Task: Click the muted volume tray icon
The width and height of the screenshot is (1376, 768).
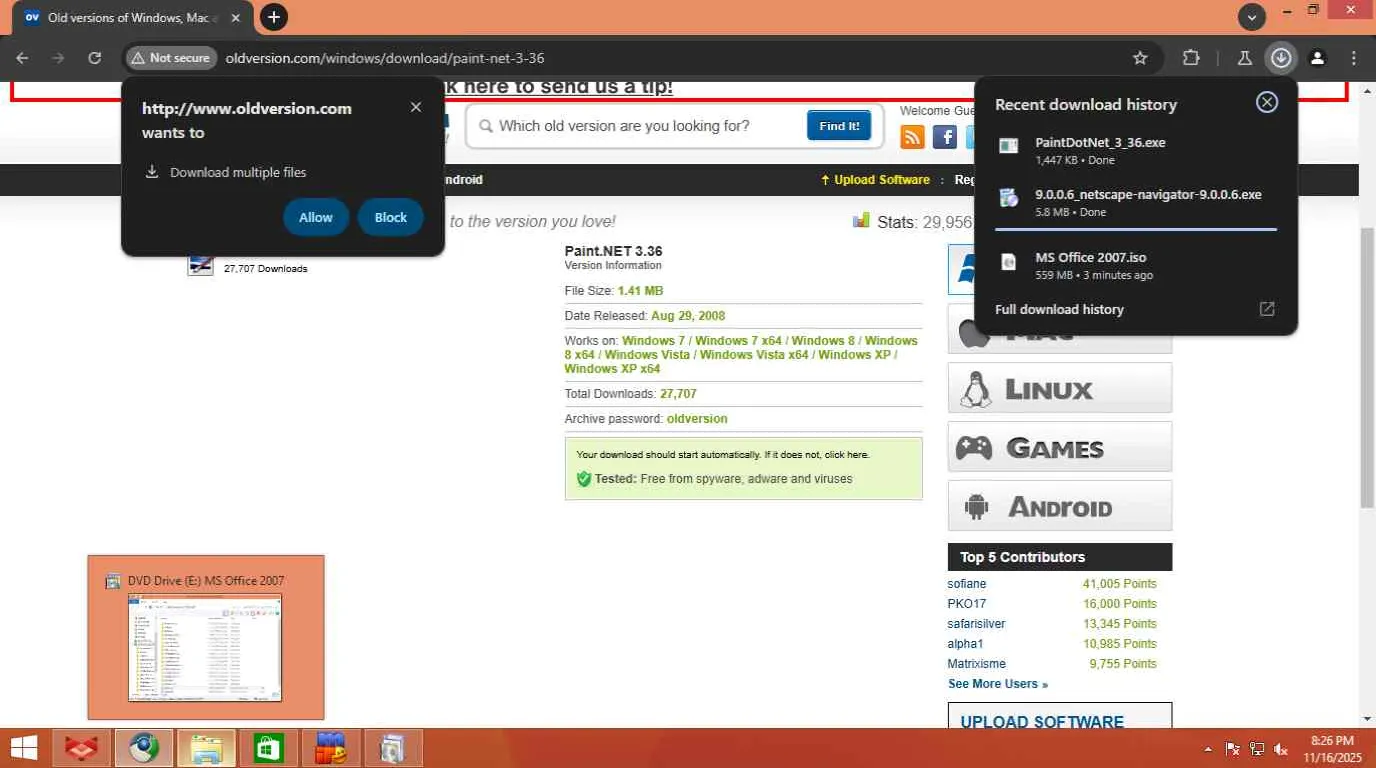Action: click(x=1280, y=749)
